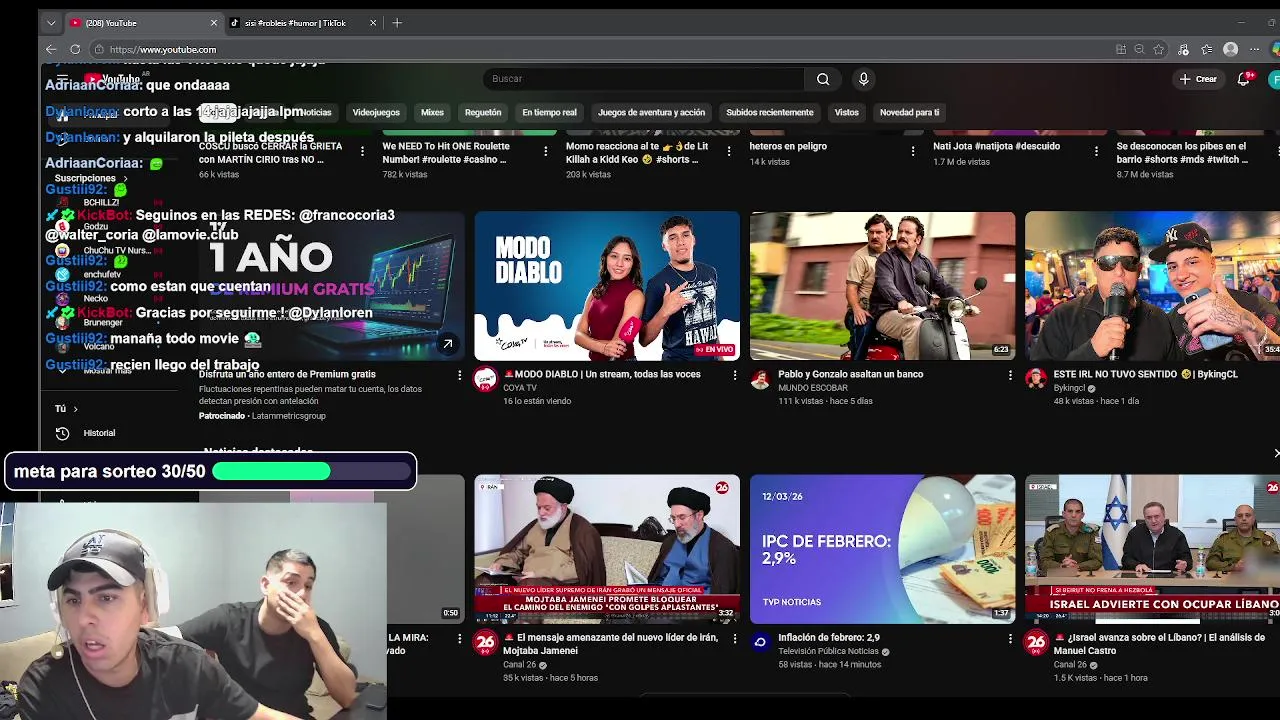Open options for the COSCU video
The width and height of the screenshot is (1280, 720).
click(x=362, y=151)
